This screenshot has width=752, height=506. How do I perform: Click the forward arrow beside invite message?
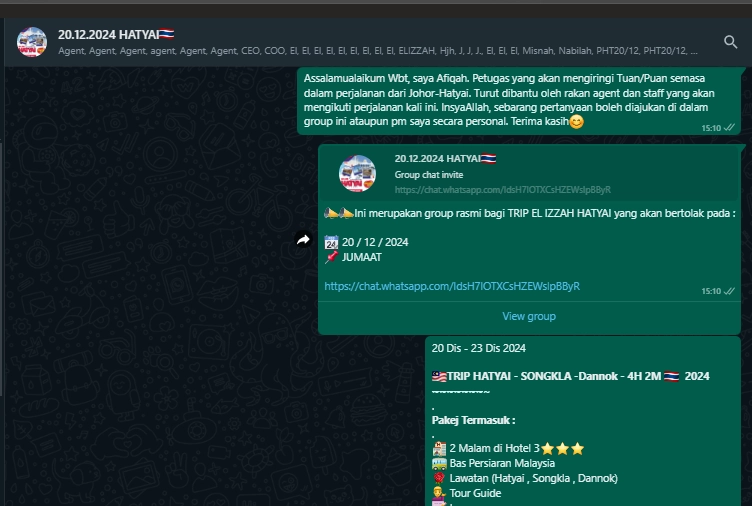point(303,239)
